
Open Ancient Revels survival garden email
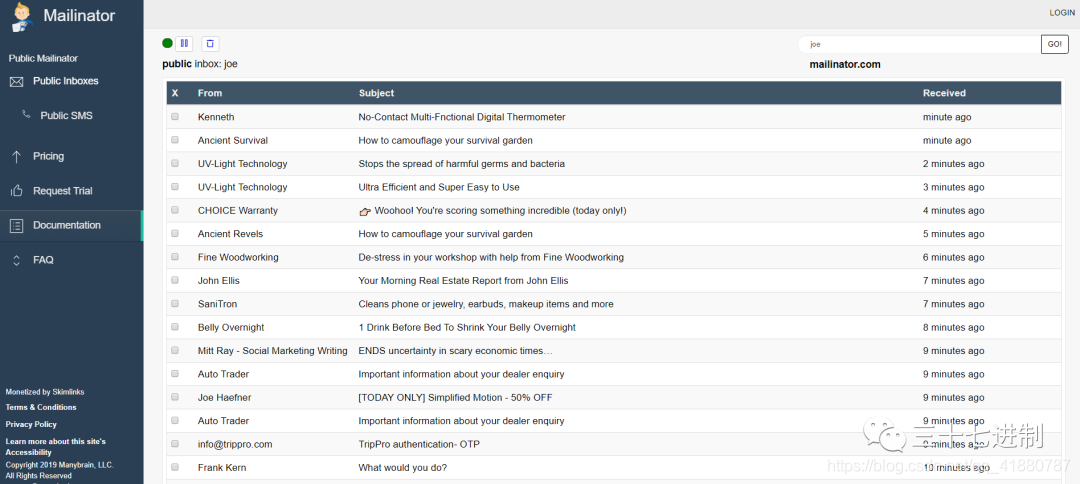(x=445, y=234)
